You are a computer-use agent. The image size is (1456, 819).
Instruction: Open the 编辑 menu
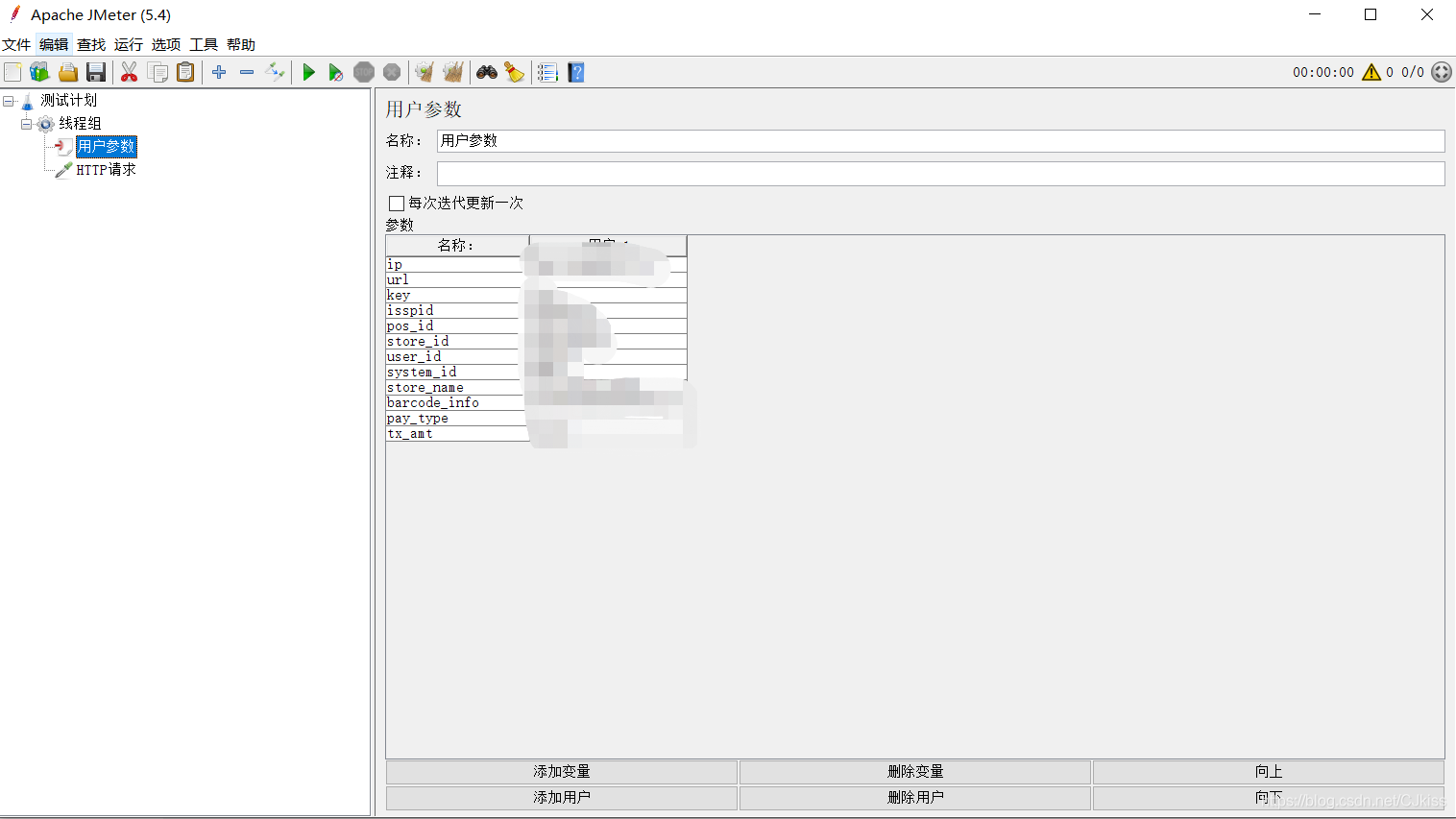point(54,44)
